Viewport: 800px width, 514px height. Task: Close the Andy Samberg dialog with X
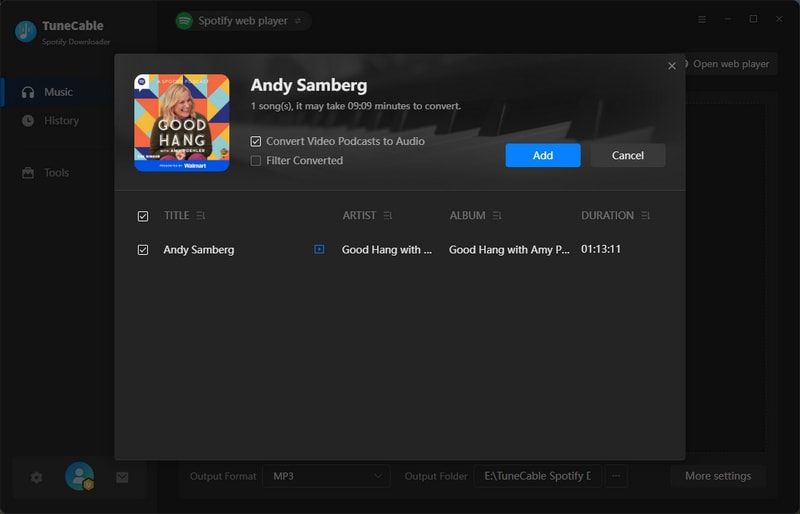tap(672, 66)
